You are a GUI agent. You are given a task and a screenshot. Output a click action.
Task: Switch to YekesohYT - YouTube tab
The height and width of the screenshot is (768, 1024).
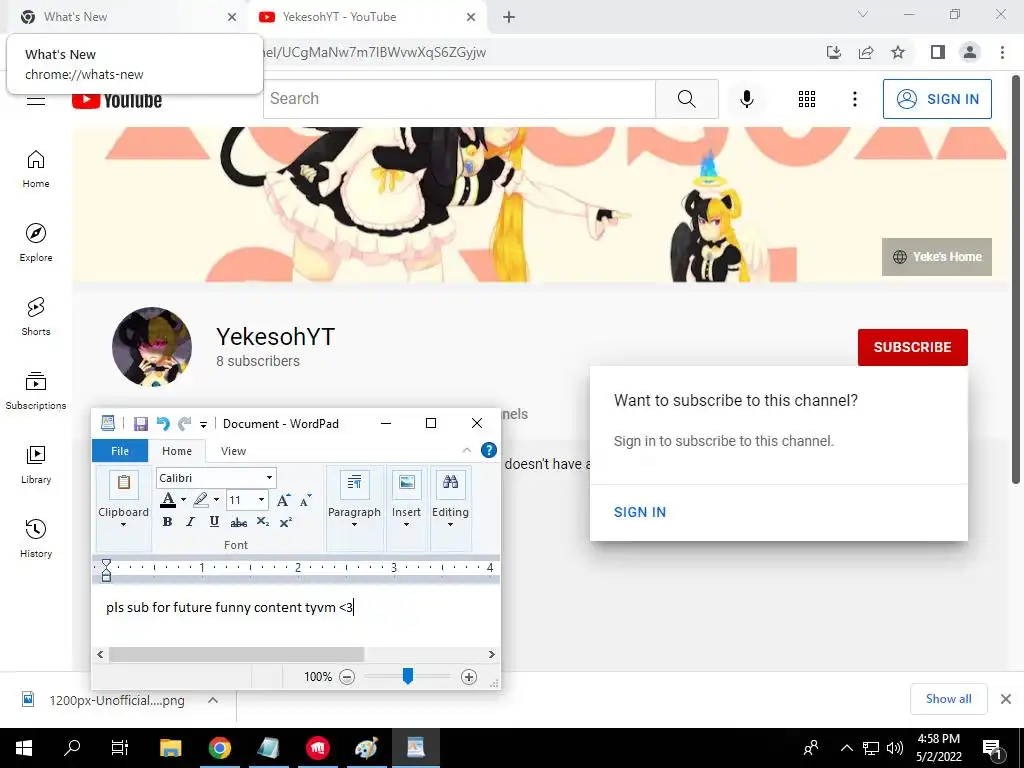coord(366,17)
